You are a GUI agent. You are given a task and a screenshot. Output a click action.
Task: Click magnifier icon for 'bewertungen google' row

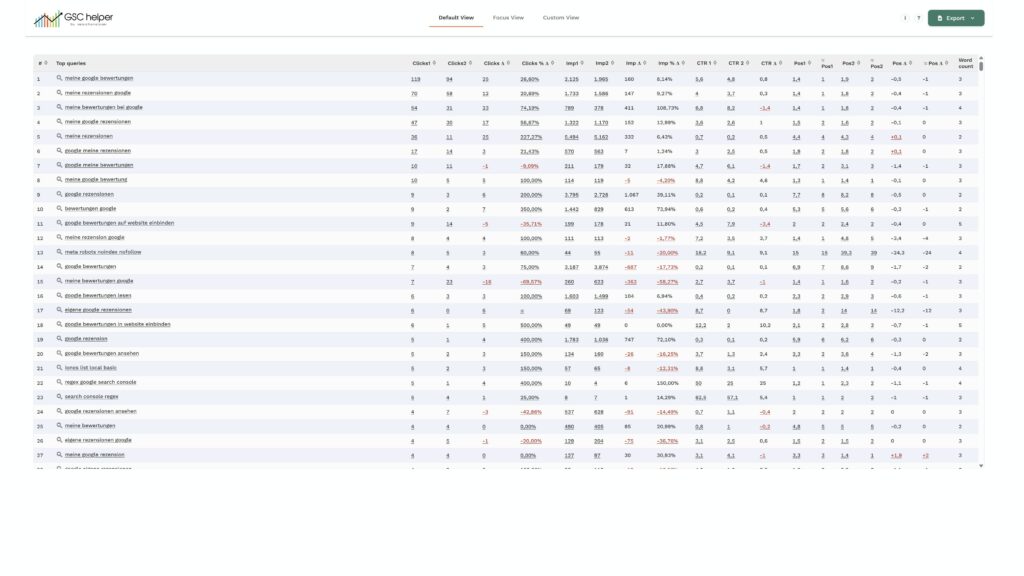(x=59, y=209)
